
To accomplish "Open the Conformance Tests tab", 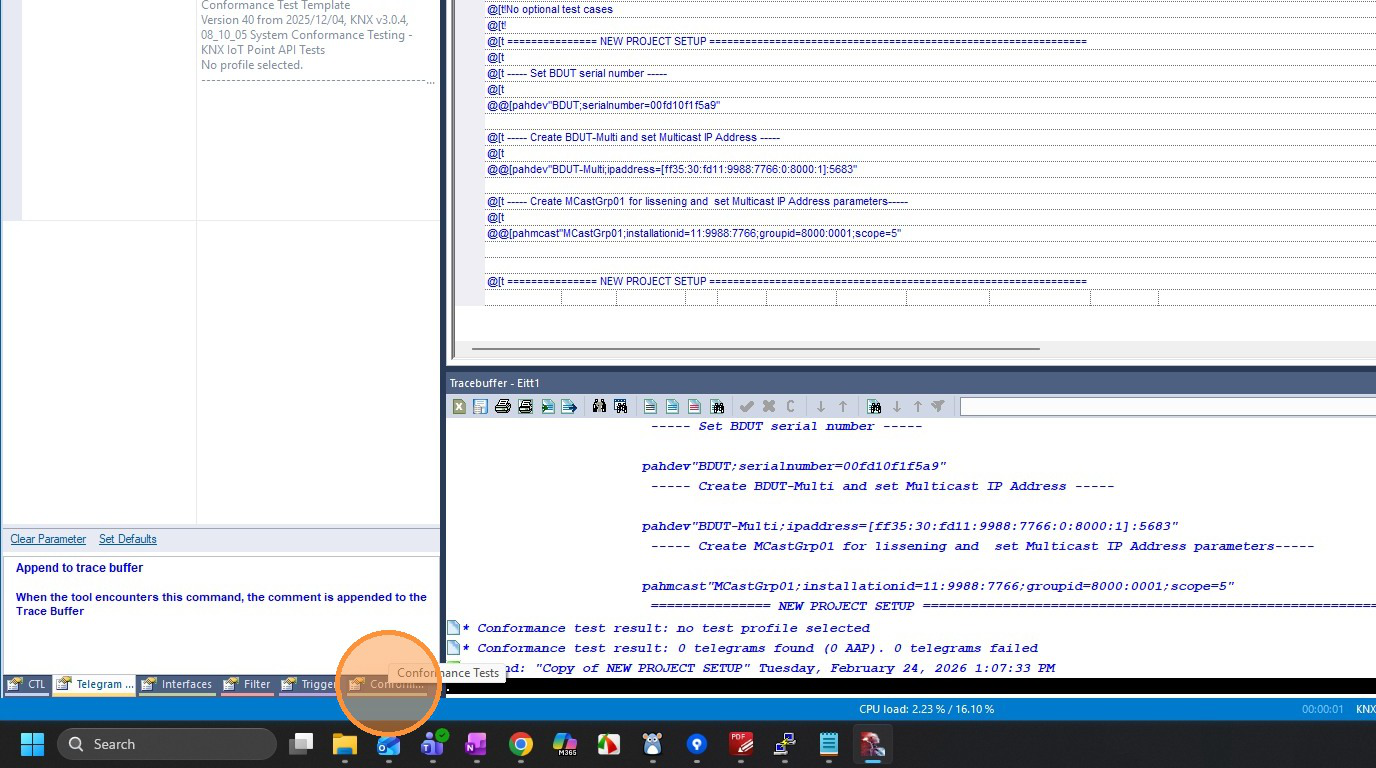I will pos(386,685).
